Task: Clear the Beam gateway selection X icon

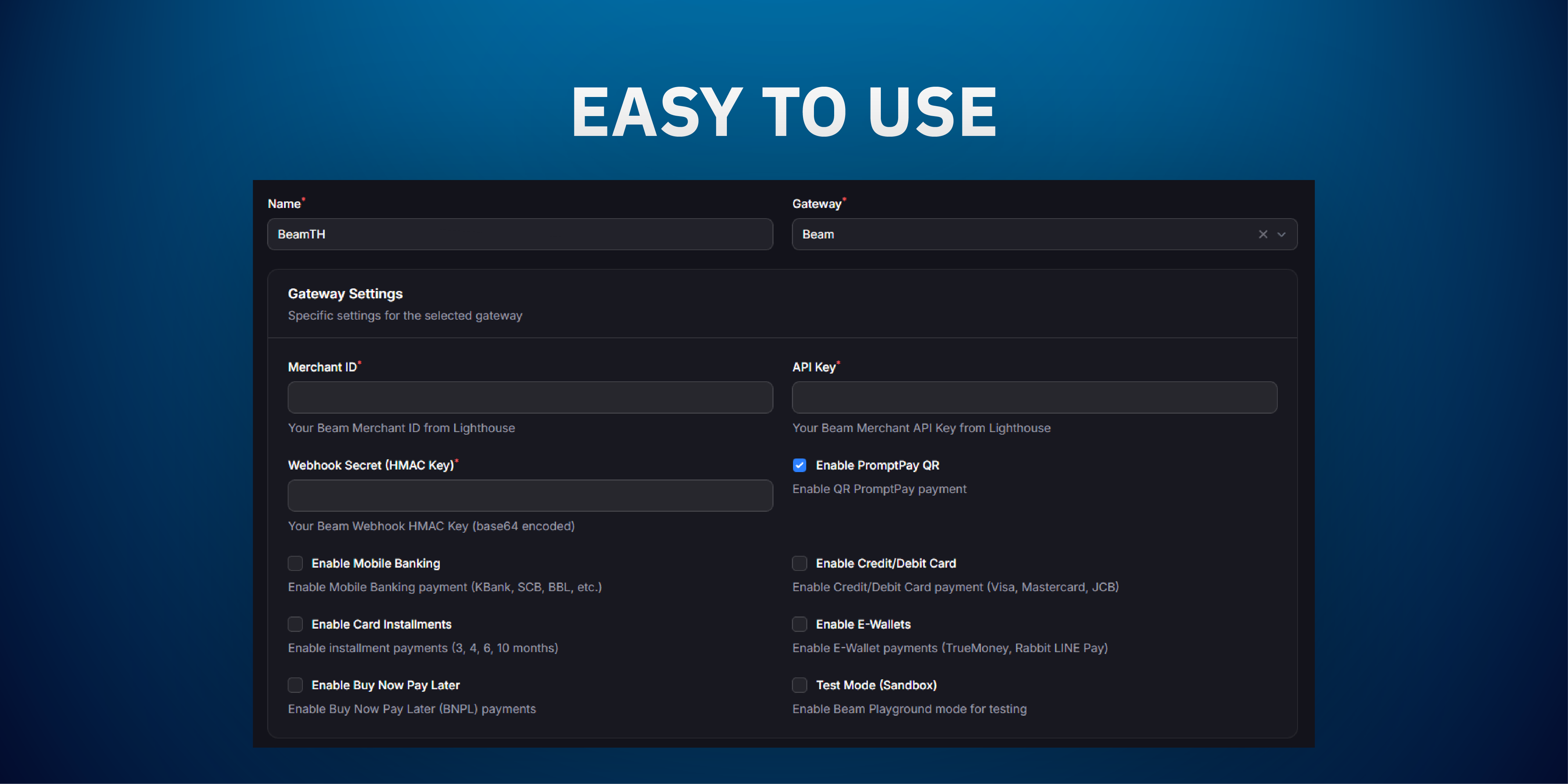Action: coord(1262,234)
